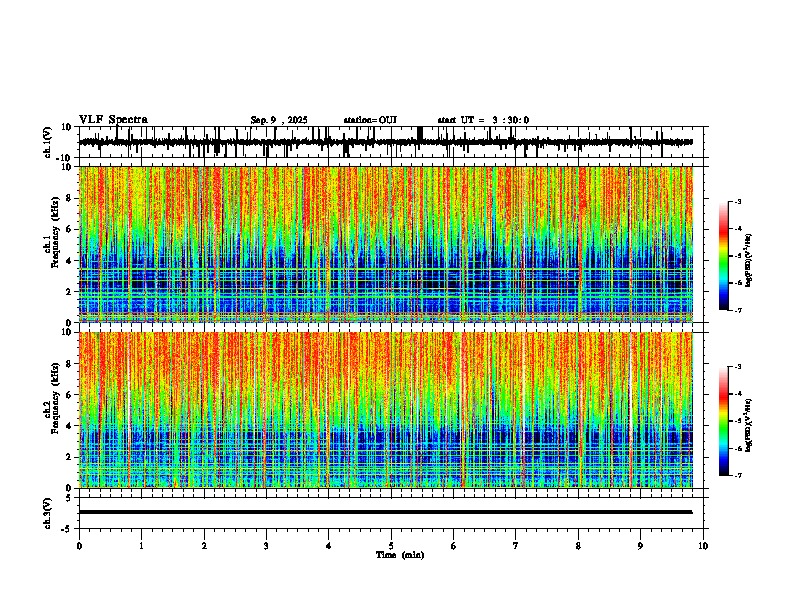Click the "station=OUJ" header text

click(x=370, y=120)
